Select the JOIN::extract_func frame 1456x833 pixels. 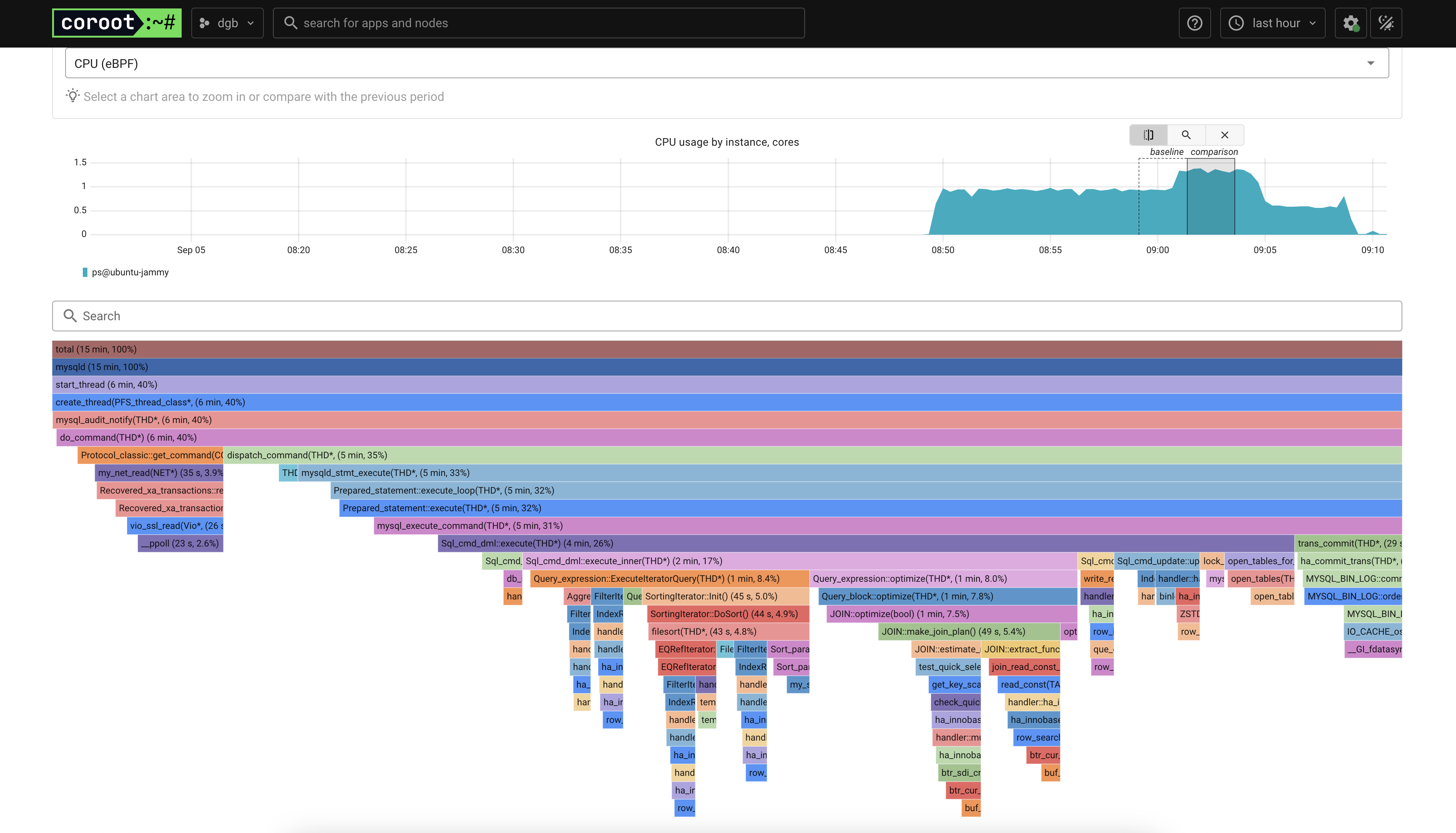click(x=1021, y=650)
